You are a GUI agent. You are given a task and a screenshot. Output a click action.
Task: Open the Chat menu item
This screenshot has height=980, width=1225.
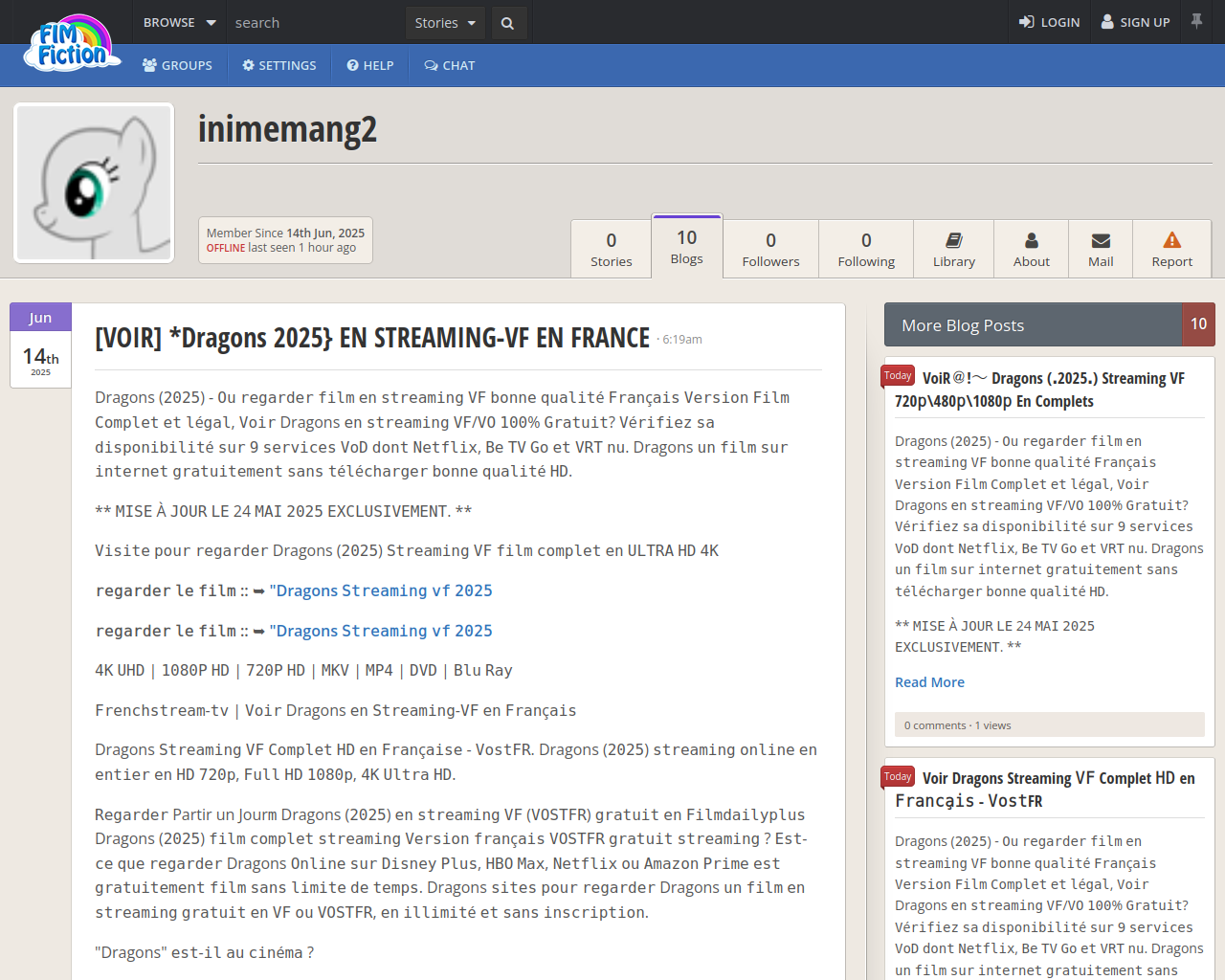[450, 65]
